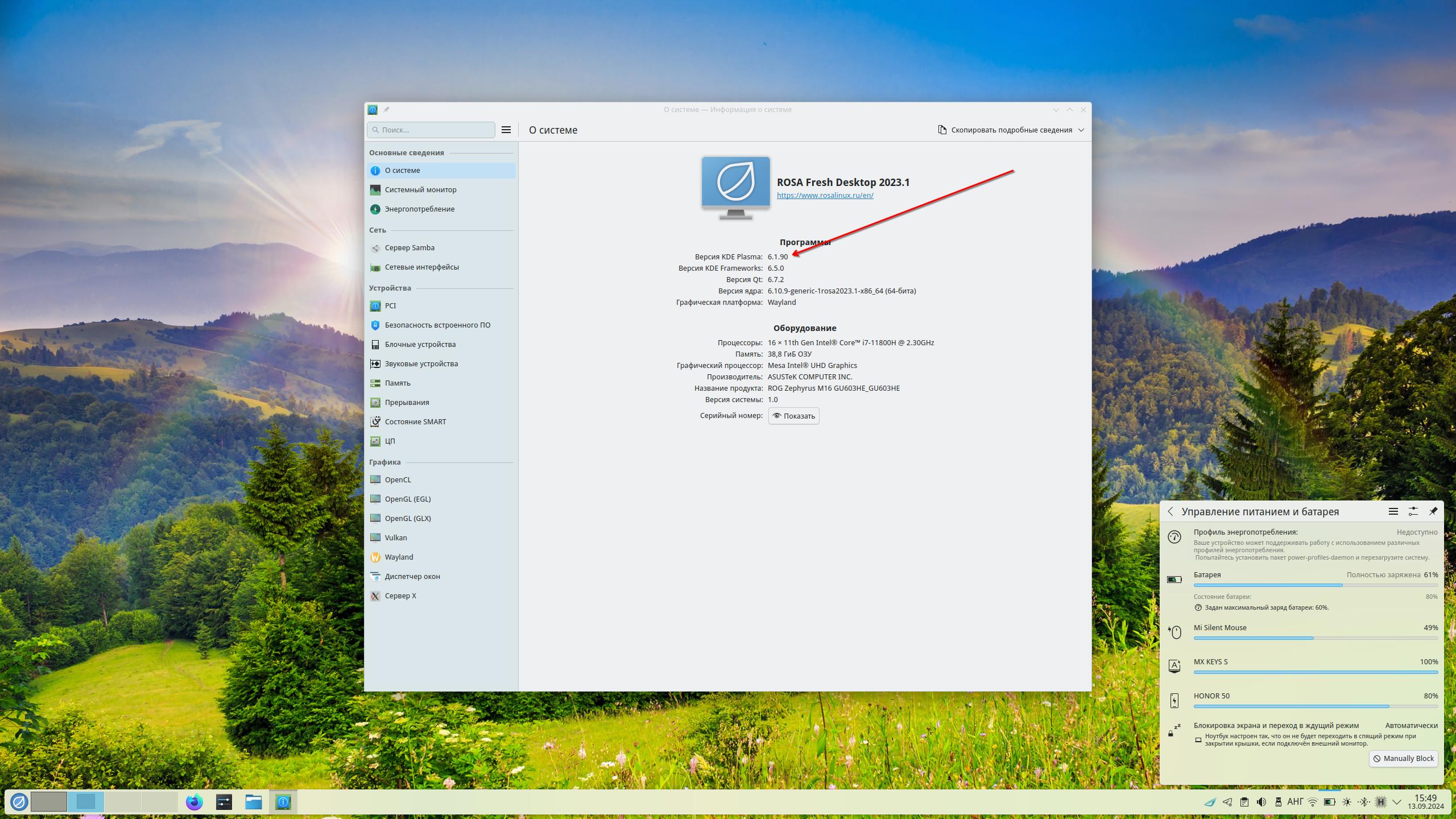Image resolution: width=1456 pixels, height=819 pixels.
Task: Open 'Блочные устройства' sidebar entry
Action: (441, 345)
